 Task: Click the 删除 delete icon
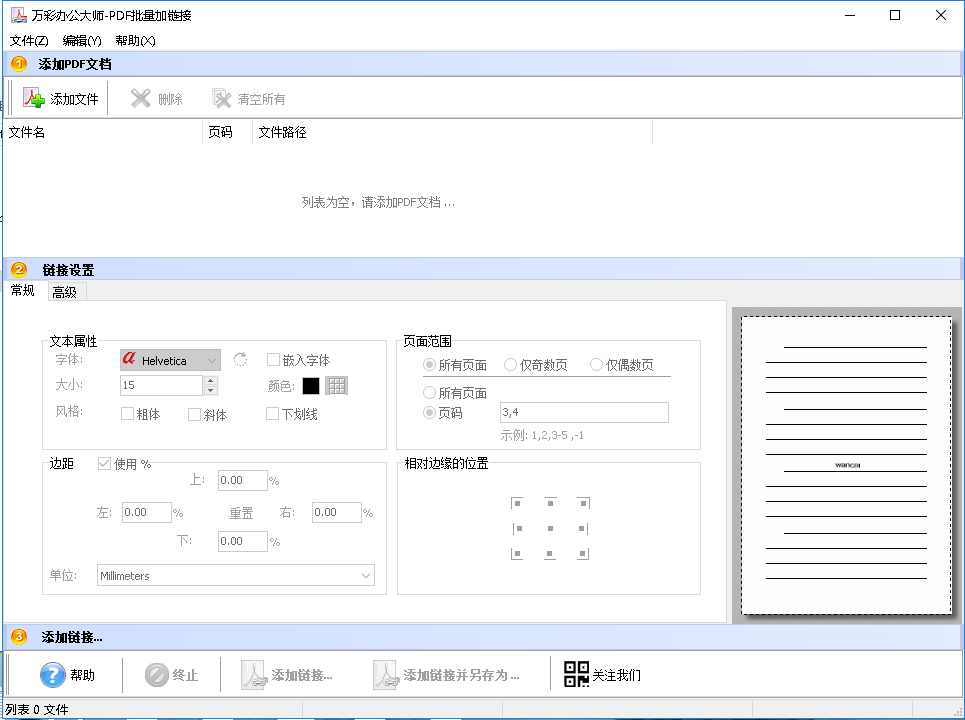click(140, 97)
